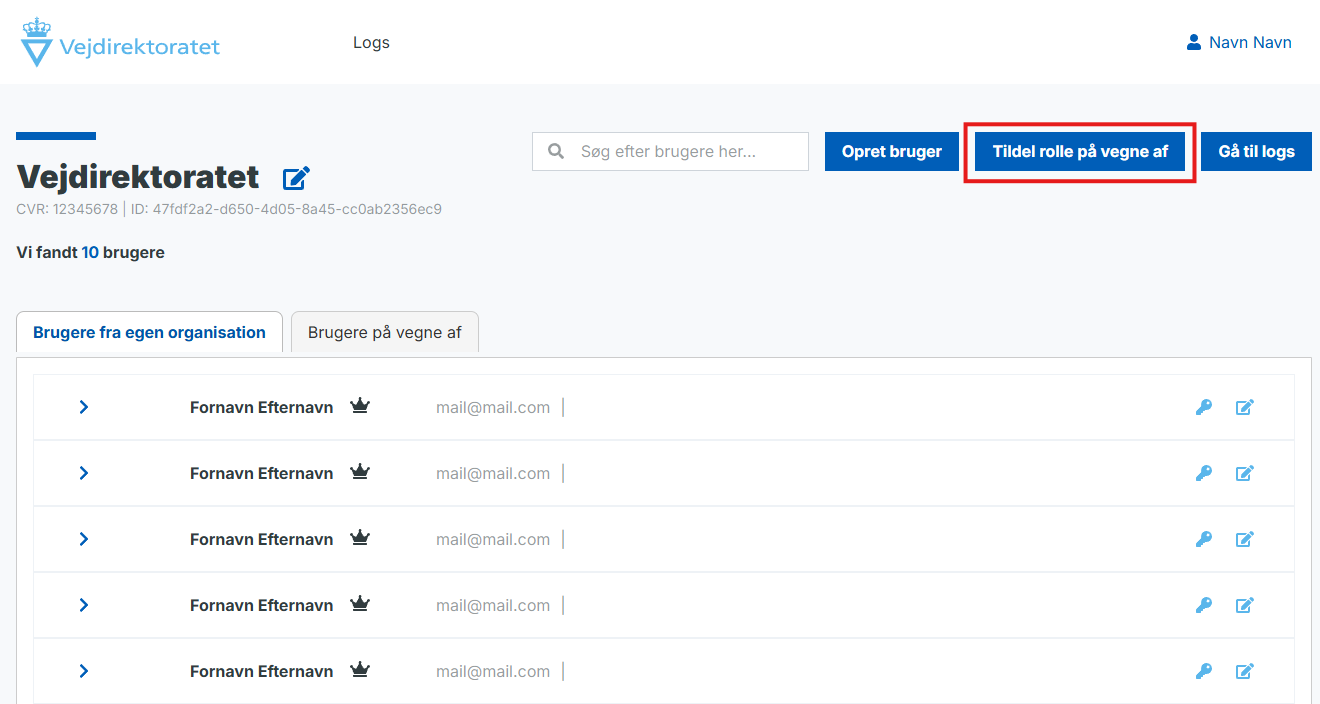Click the crown icon in the fifth user row

pyautogui.click(x=360, y=670)
